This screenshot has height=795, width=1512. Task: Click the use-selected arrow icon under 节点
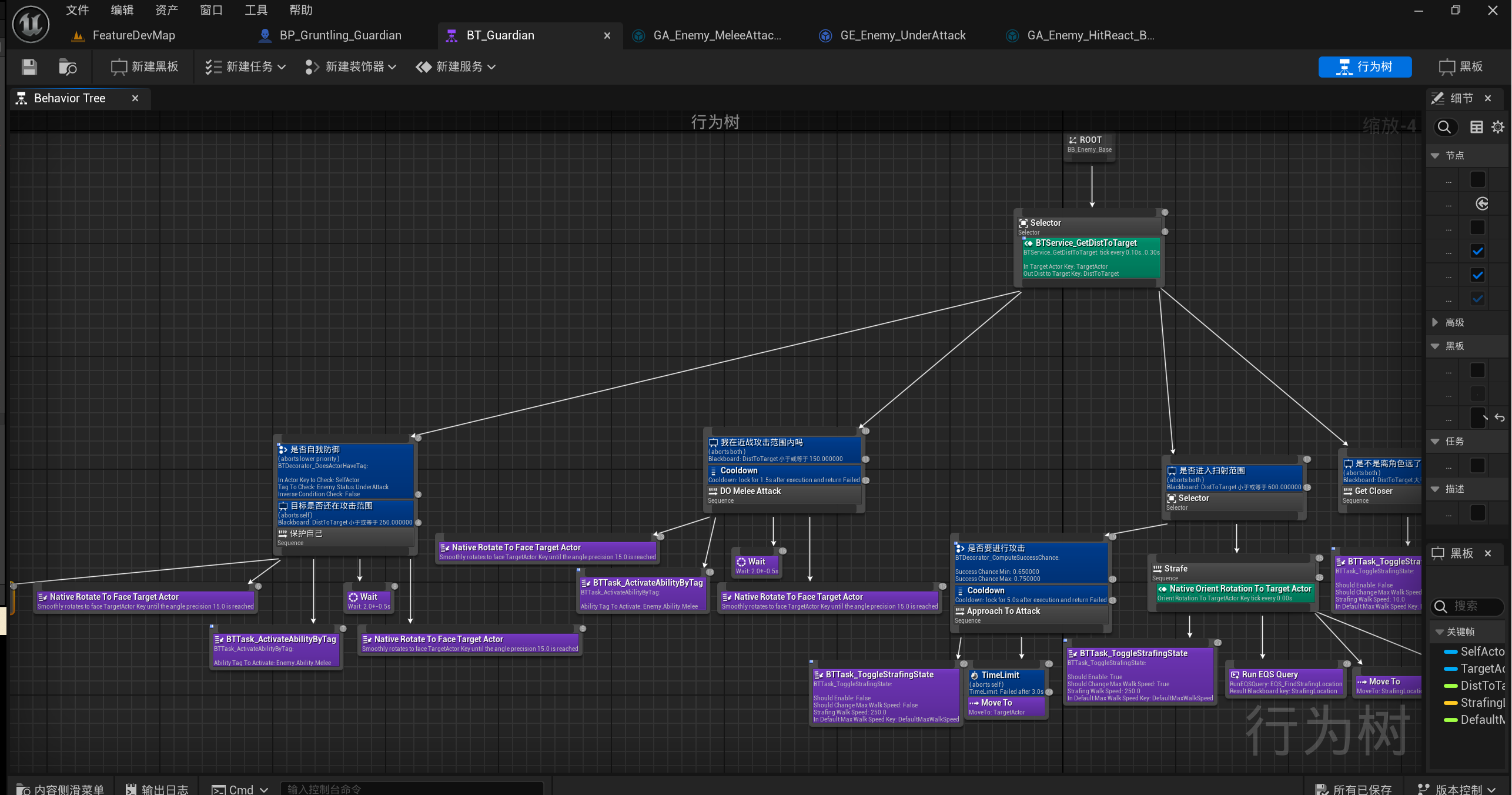click(1481, 203)
